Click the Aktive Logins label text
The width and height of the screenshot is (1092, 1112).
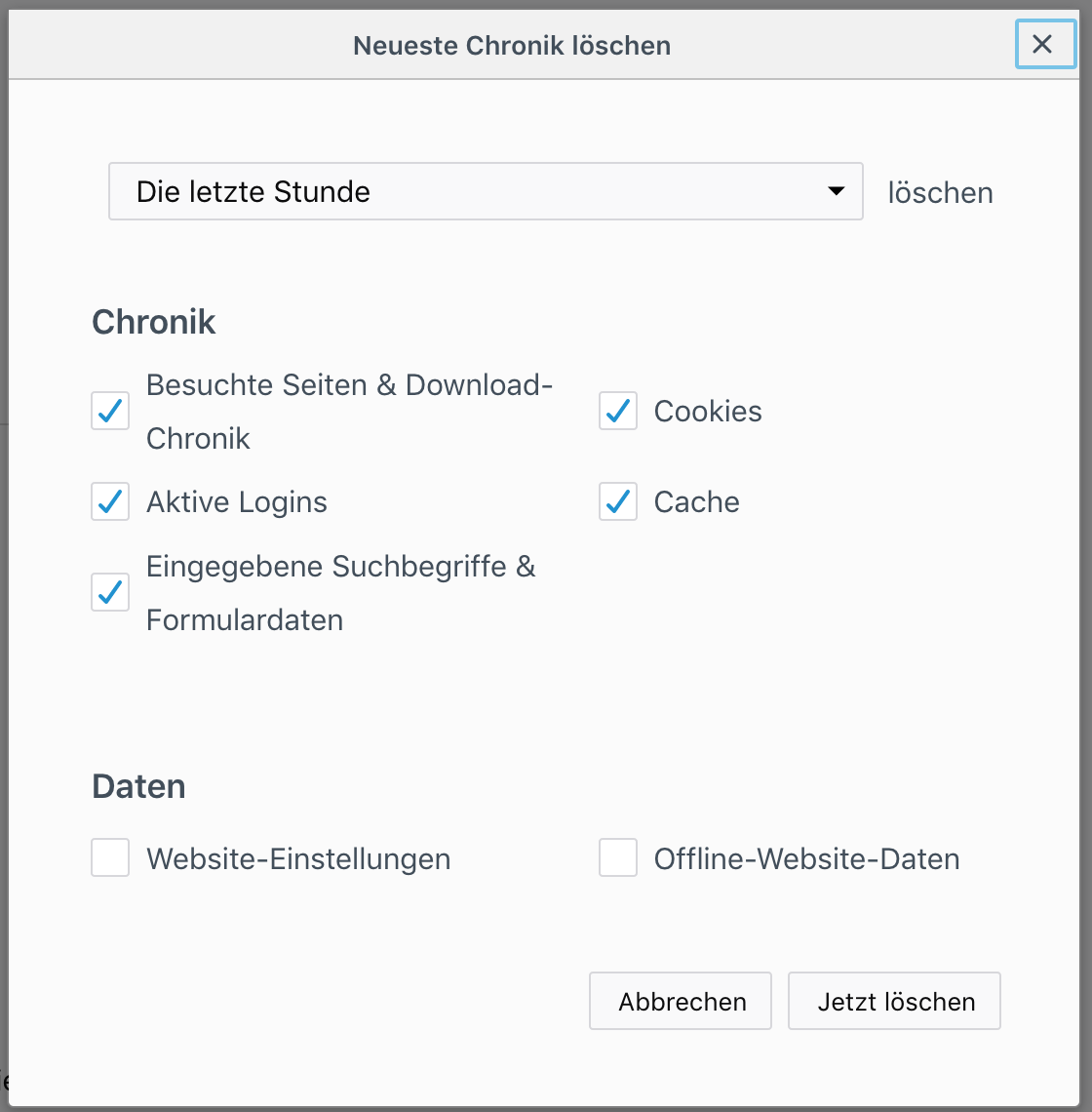237,501
